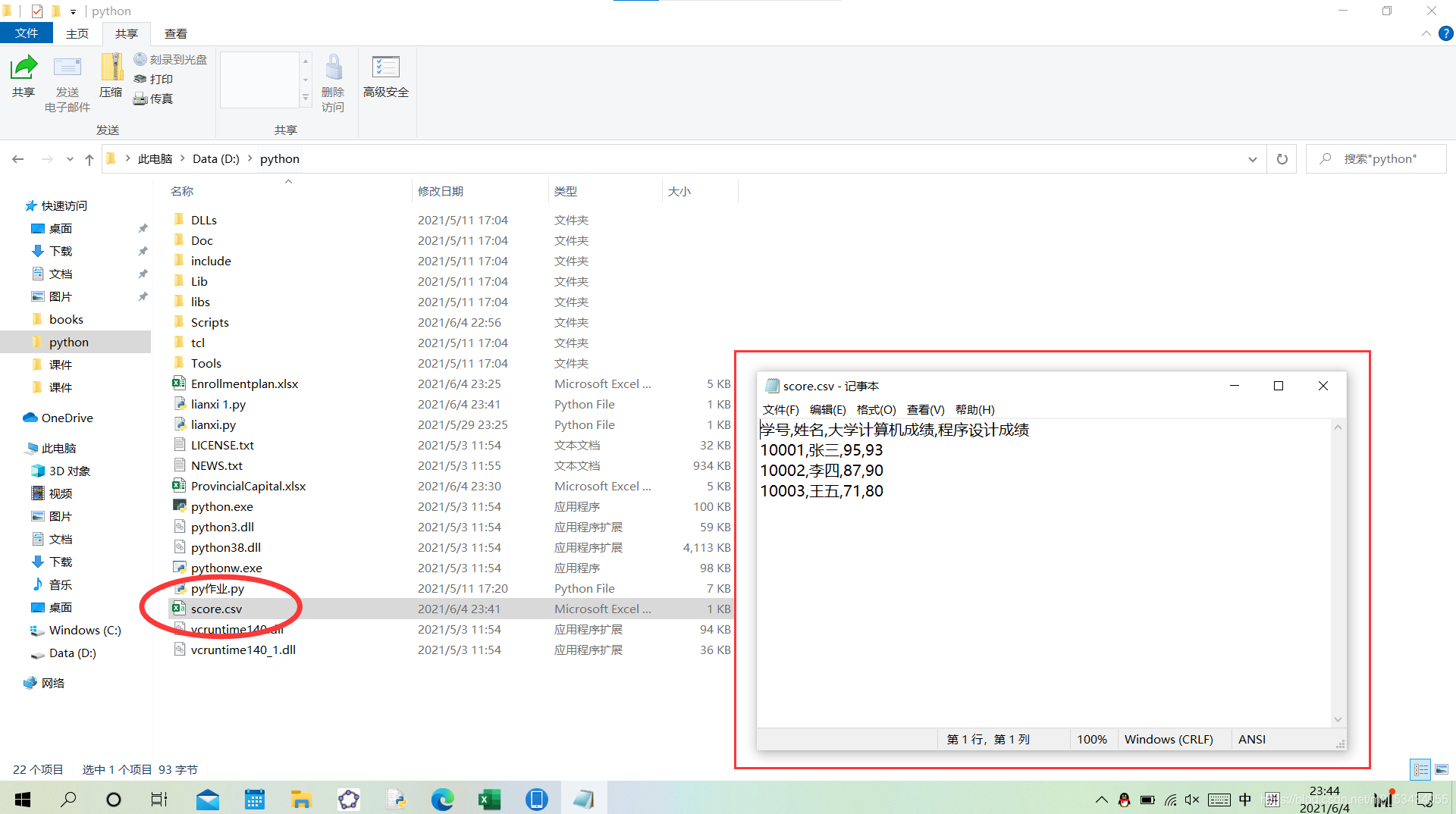Open taskbar Search magnifier
The width and height of the screenshot is (1456, 814).
68,799
